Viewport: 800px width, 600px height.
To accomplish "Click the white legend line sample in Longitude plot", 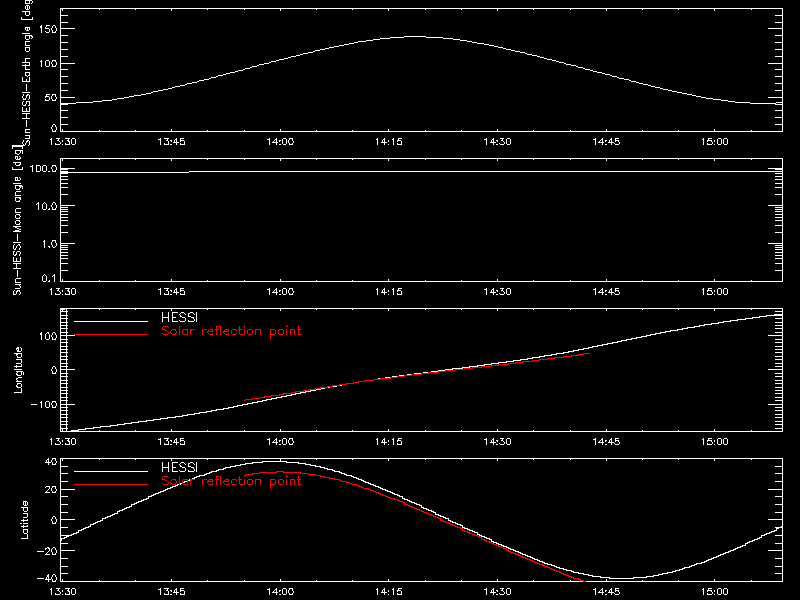I will click(111, 321).
